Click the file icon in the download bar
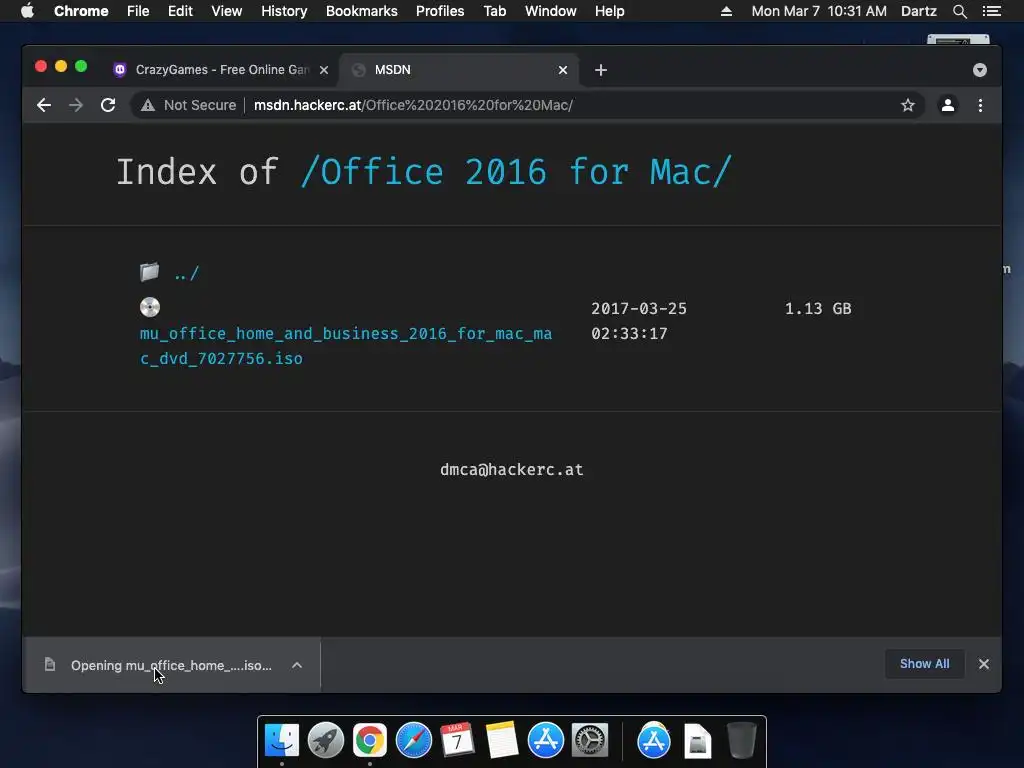This screenshot has width=1024, height=768. [50, 665]
